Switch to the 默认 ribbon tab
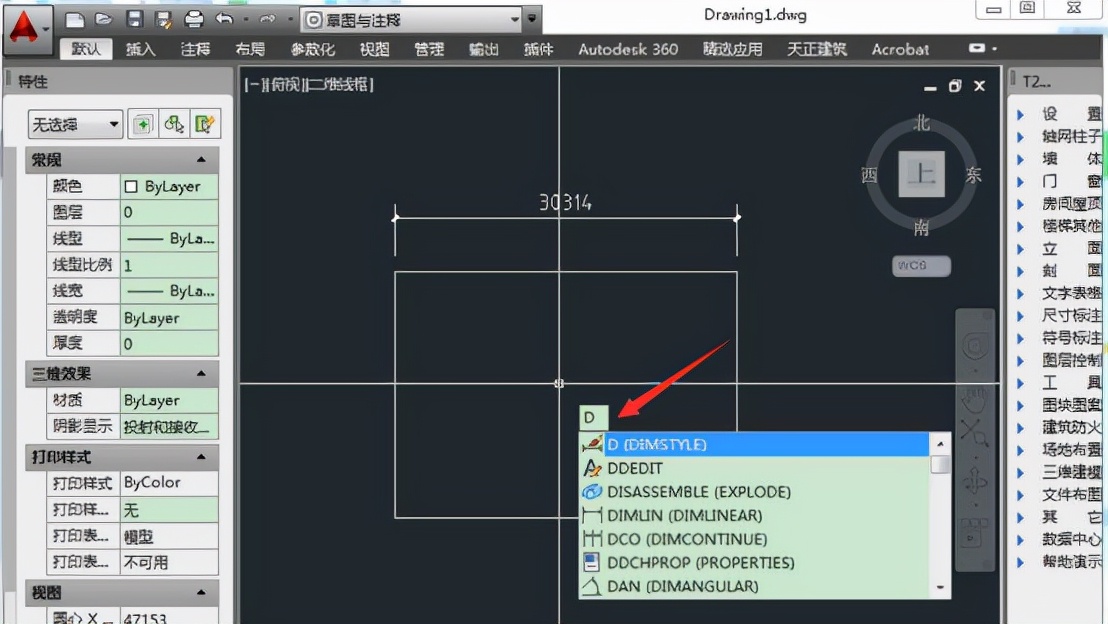1108x624 pixels. coord(86,49)
